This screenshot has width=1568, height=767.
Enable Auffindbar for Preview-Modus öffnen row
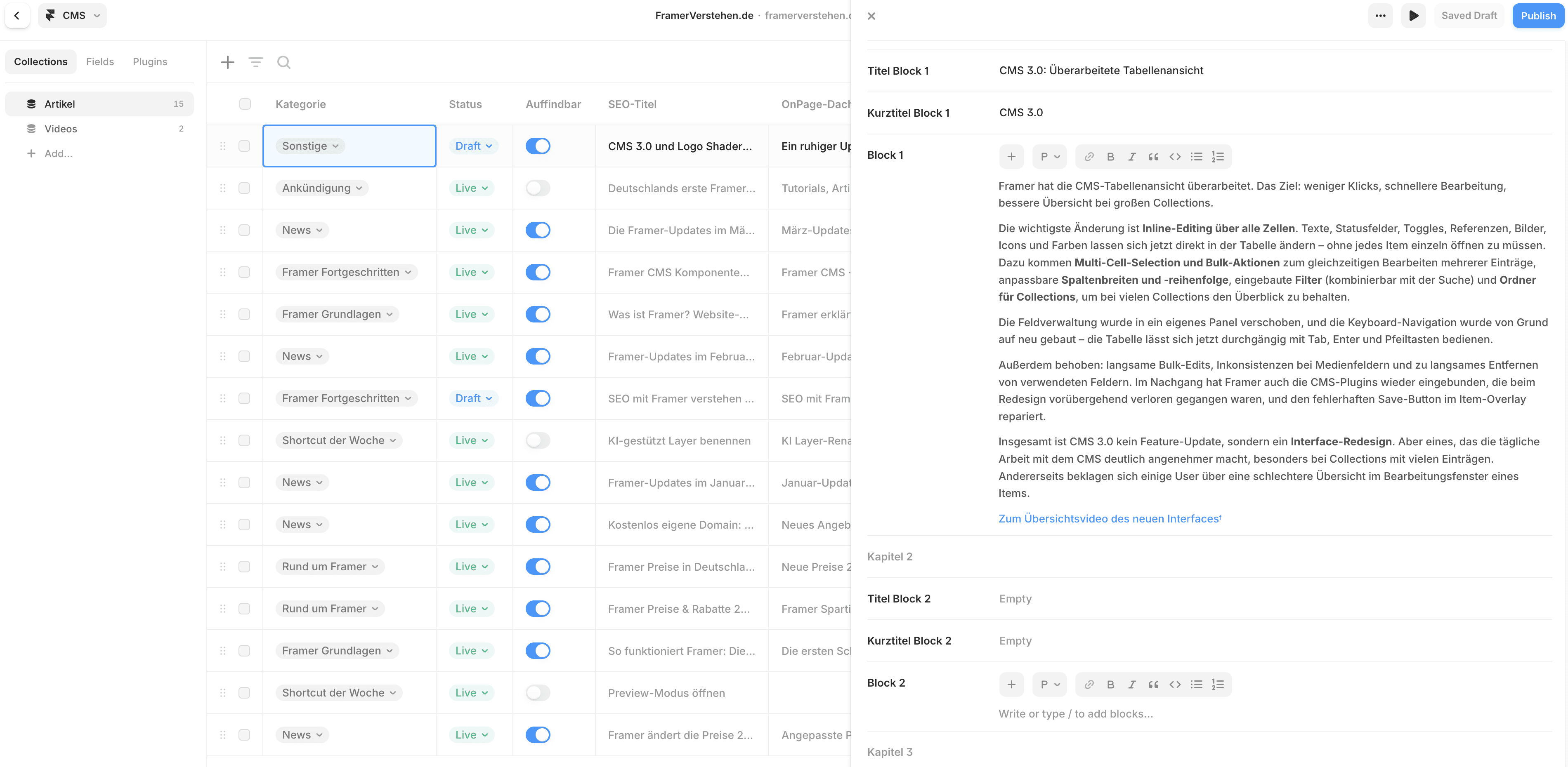click(538, 693)
